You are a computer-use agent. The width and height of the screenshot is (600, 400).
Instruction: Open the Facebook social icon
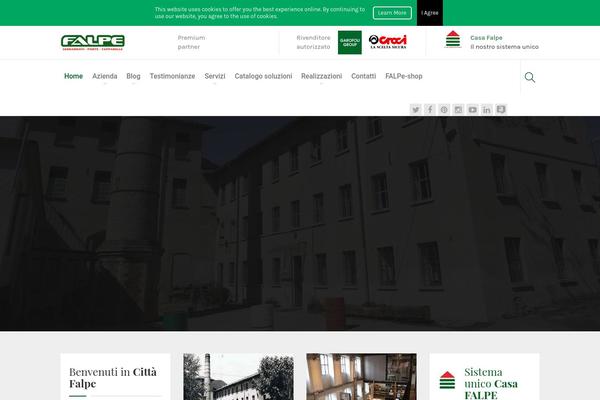coord(430,110)
